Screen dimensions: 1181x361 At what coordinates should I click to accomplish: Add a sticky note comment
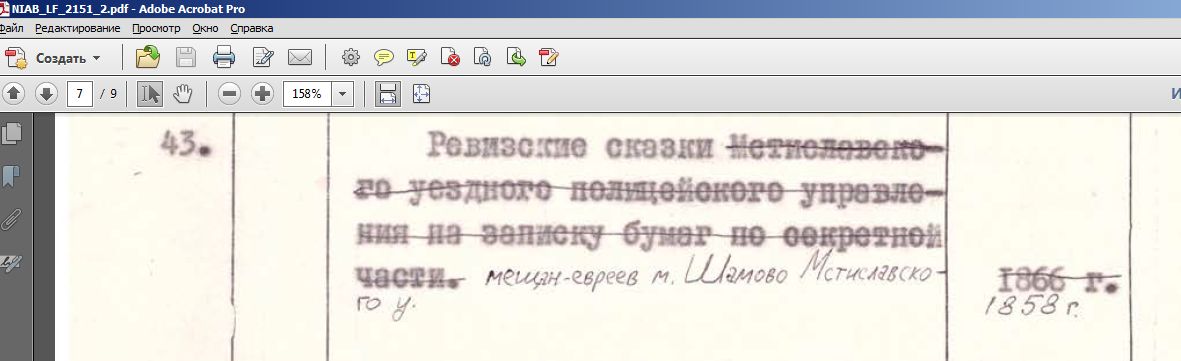click(384, 57)
